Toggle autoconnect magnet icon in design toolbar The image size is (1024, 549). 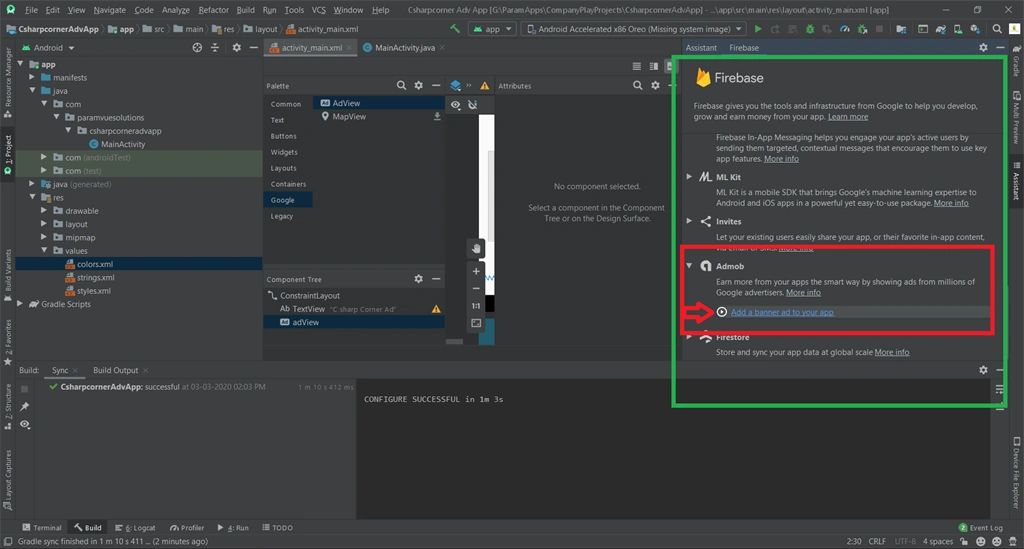pos(473,104)
